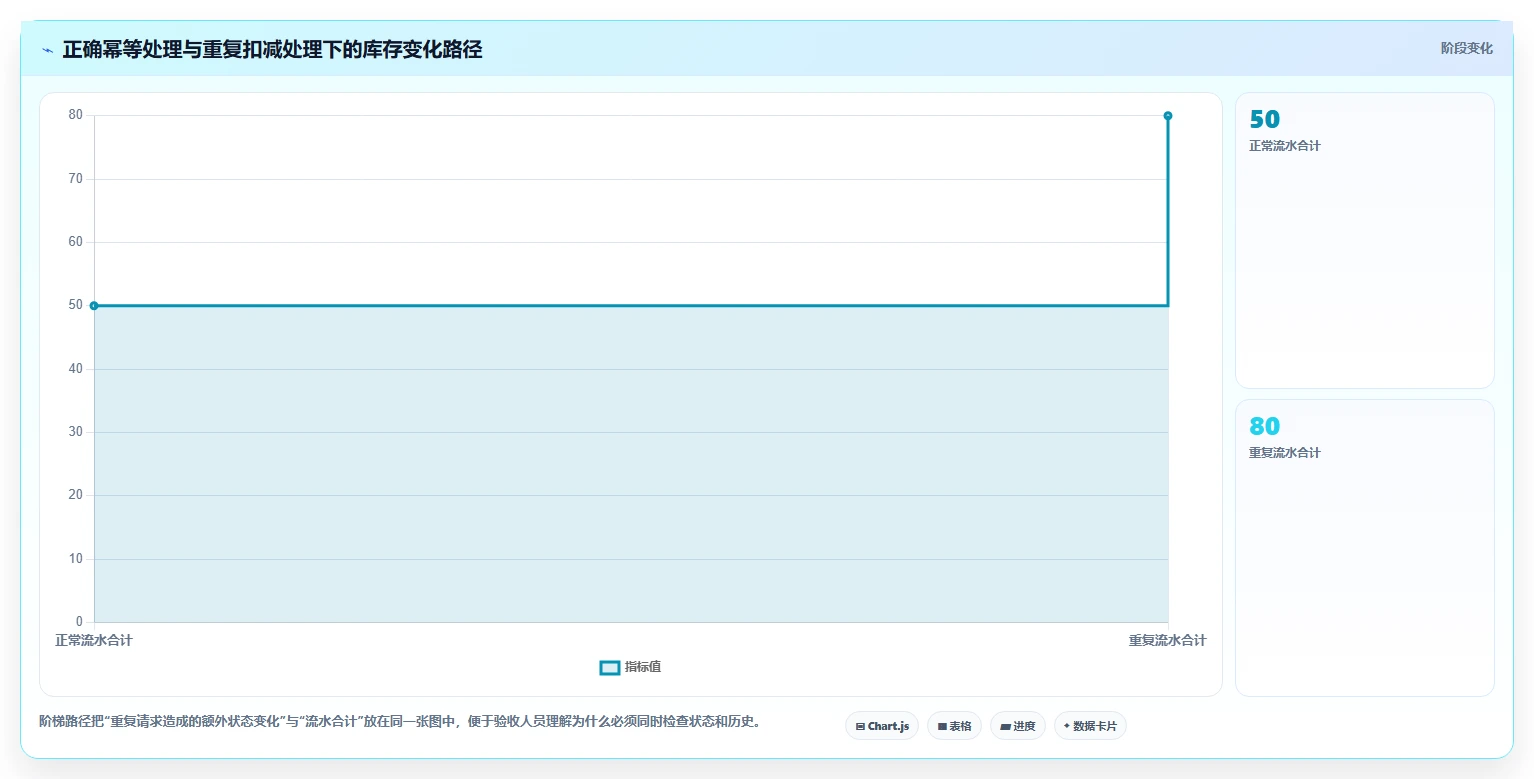1534x779 pixels.
Task: Click the y-axis label 70
Action: coord(76,179)
